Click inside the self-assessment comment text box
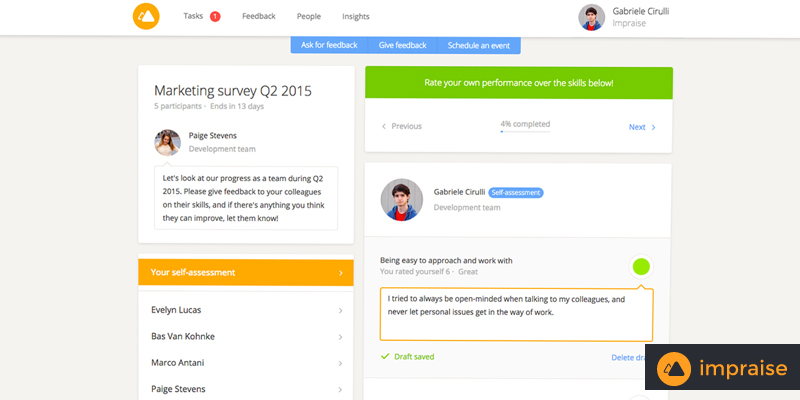Viewport: 800px width, 400px height. point(515,314)
